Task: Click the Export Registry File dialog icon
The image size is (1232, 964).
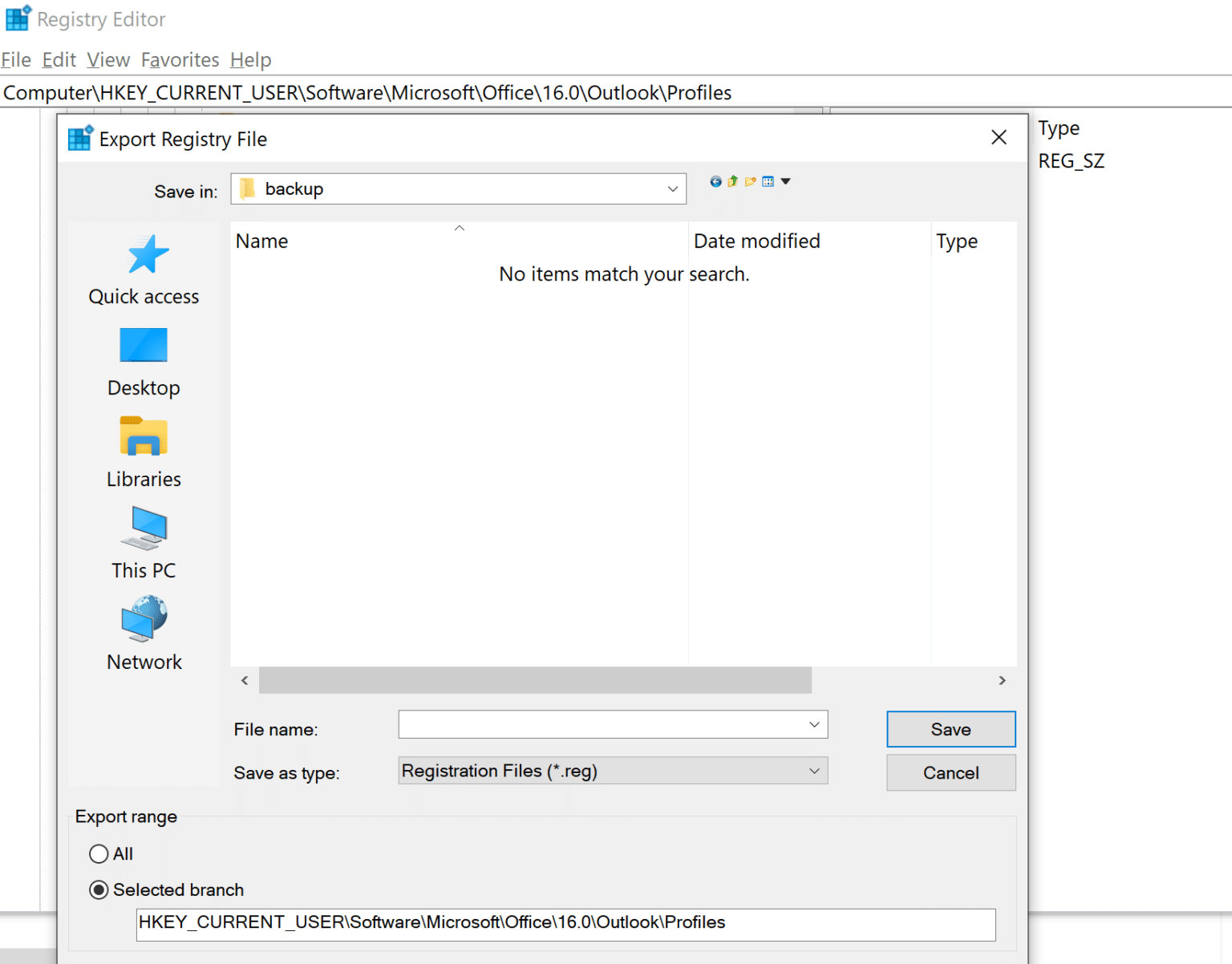Action: (80, 139)
